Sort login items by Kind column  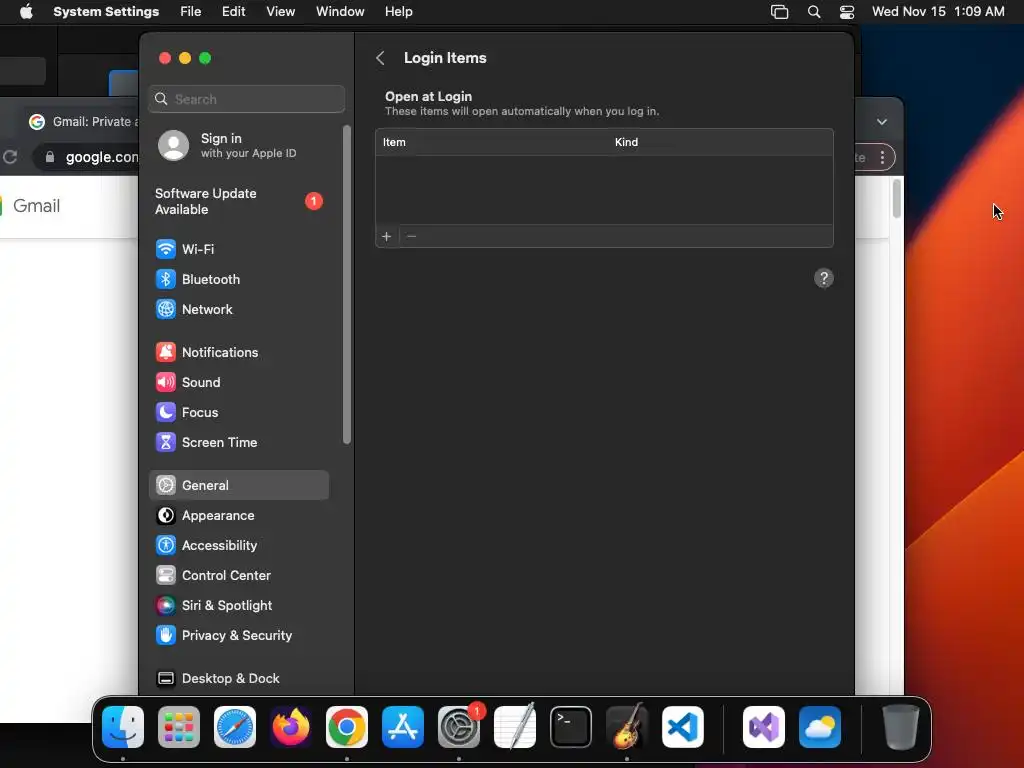[626, 142]
